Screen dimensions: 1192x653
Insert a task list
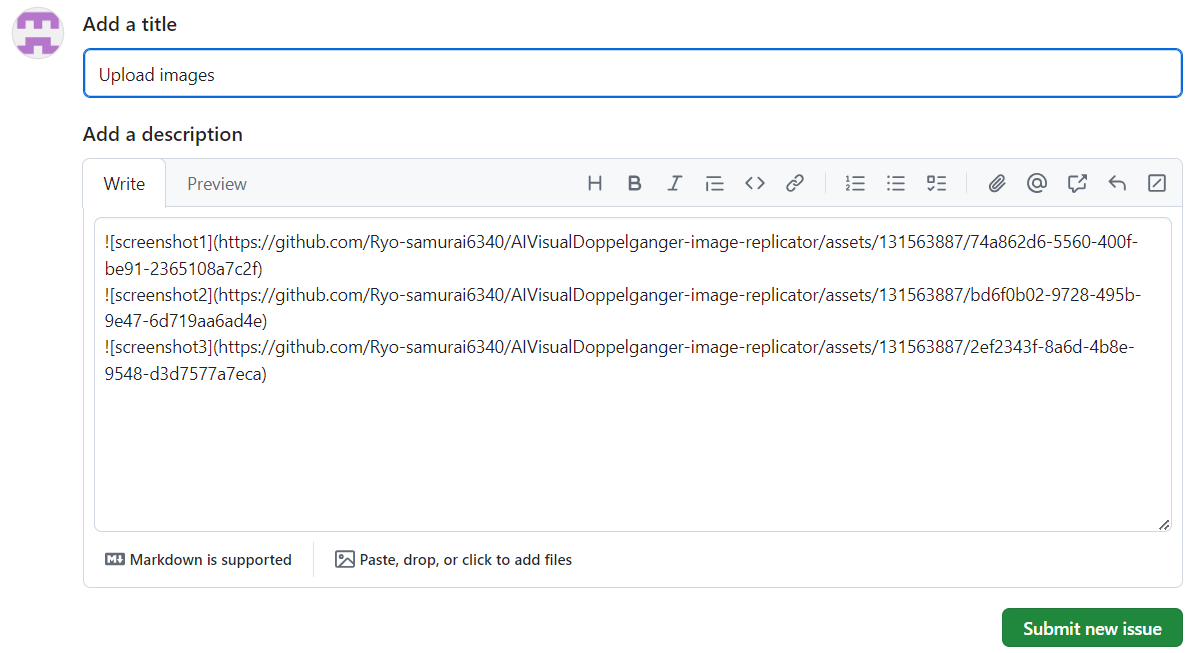(x=936, y=183)
